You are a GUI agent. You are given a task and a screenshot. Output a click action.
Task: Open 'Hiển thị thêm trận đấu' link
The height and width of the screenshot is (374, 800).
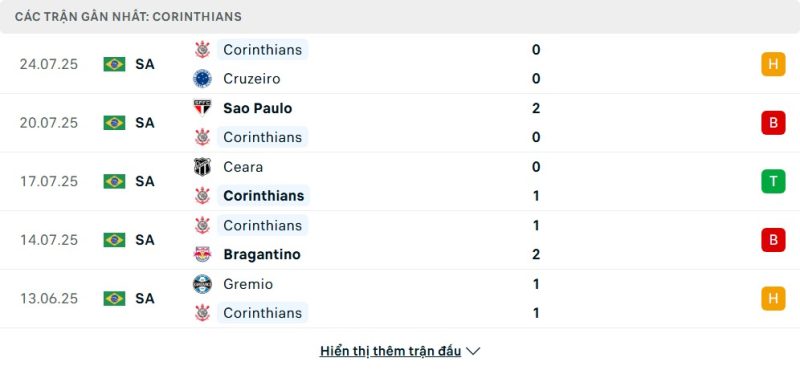click(x=390, y=352)
